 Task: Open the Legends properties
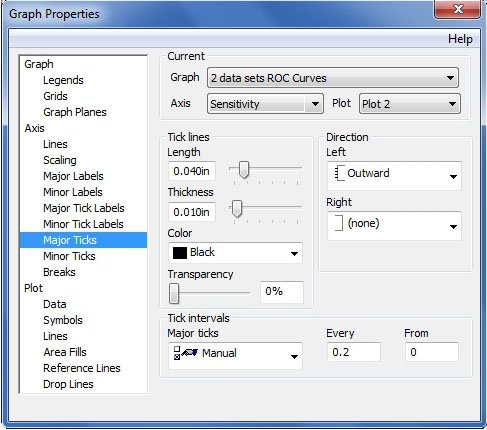pyautogui.click(x=63, y=80)
